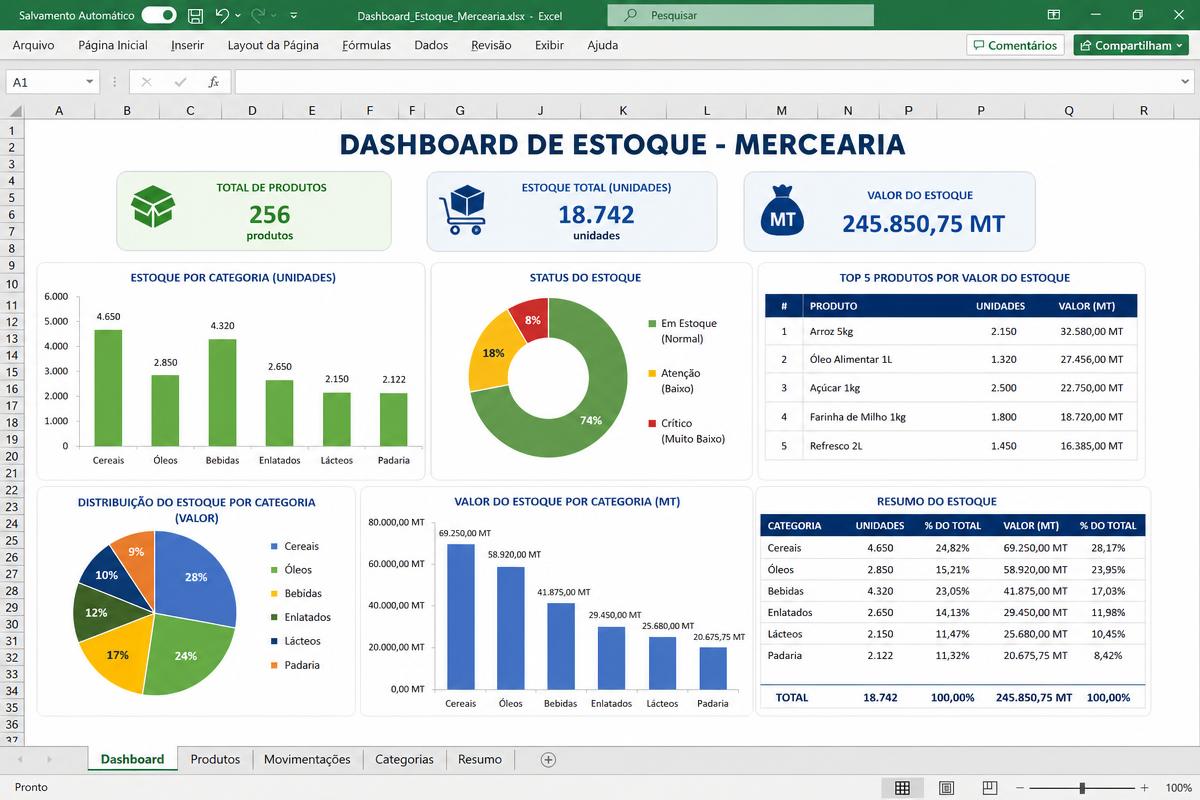Click the blue Cereais pie legend swatch
The image size is (1200, 800).
pyautogui.click(x=276, y=547)
